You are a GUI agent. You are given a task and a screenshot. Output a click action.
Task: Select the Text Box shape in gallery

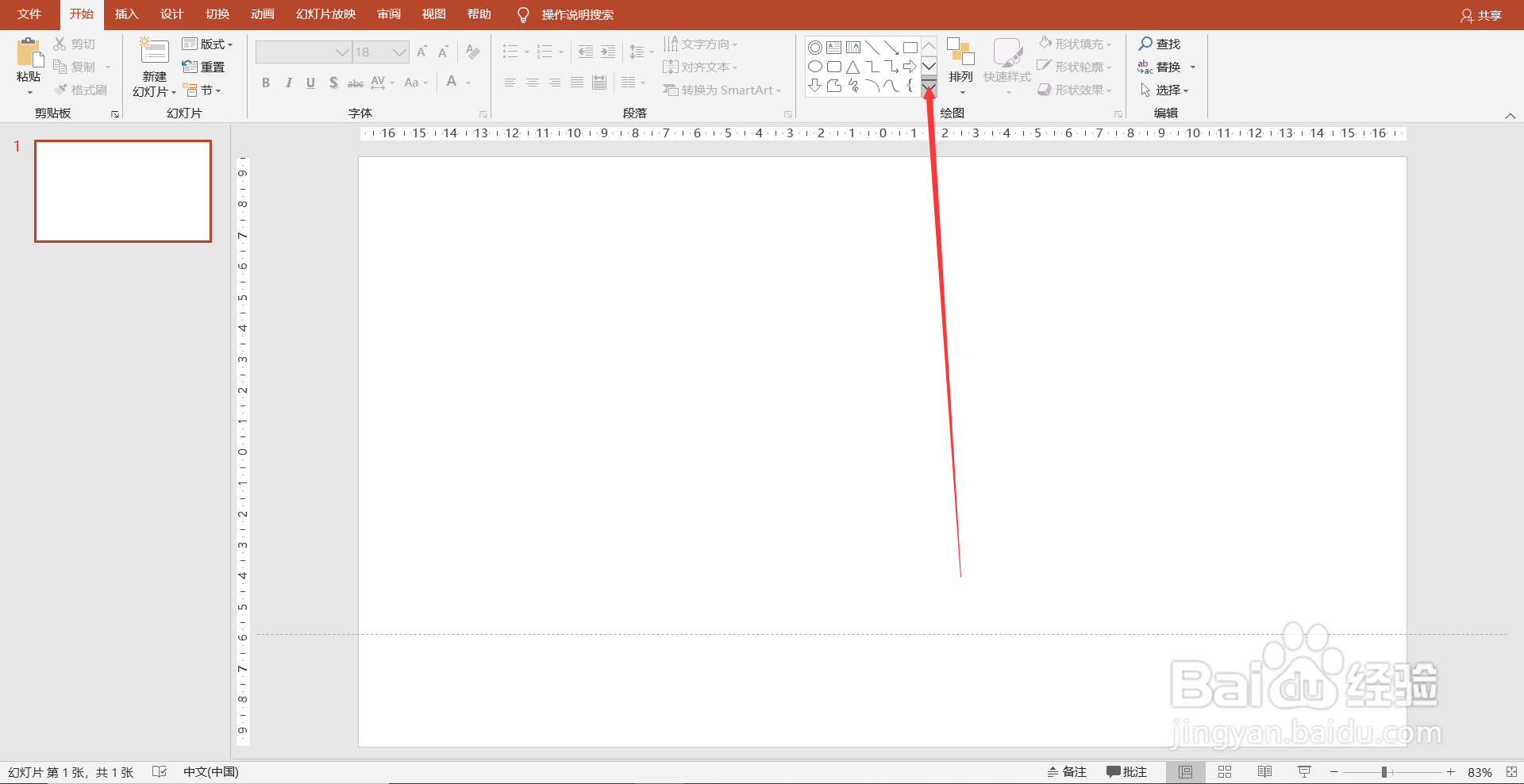833,48
